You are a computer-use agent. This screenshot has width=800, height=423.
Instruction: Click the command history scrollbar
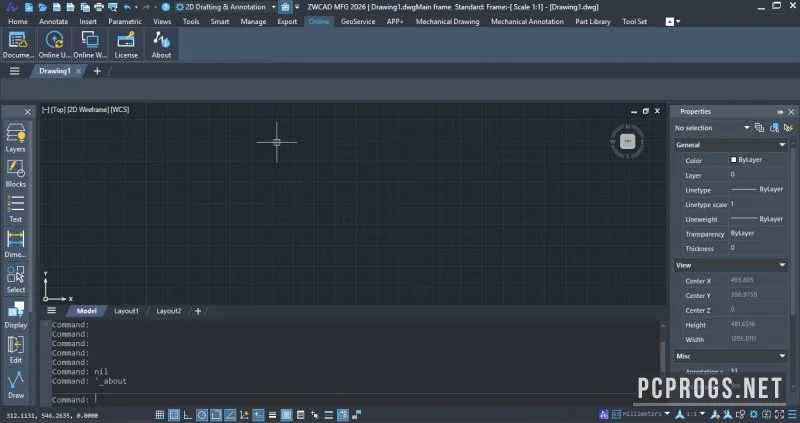coord(662,356)
